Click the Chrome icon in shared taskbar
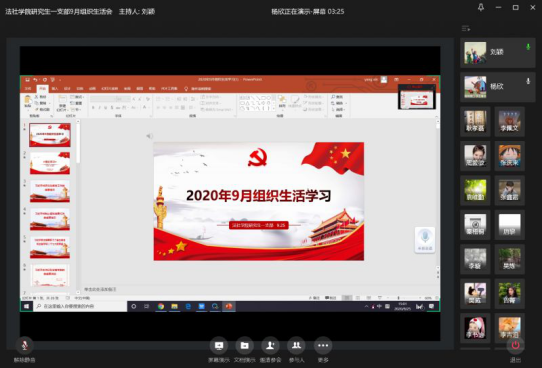542x368 pixels. point(161,306)
